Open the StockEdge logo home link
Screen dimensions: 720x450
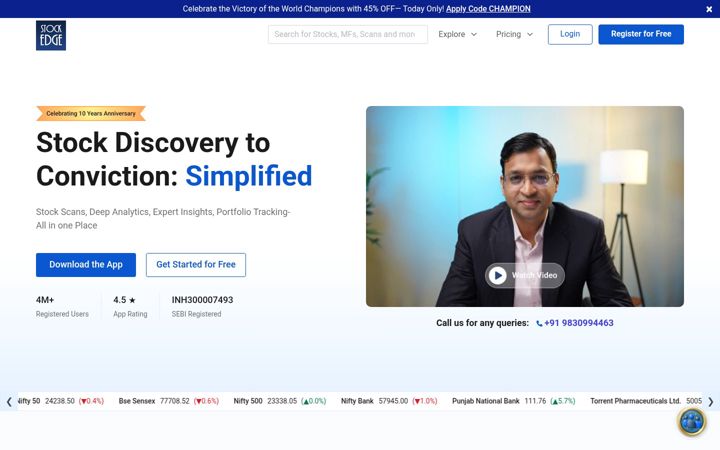tap(51, 35)
